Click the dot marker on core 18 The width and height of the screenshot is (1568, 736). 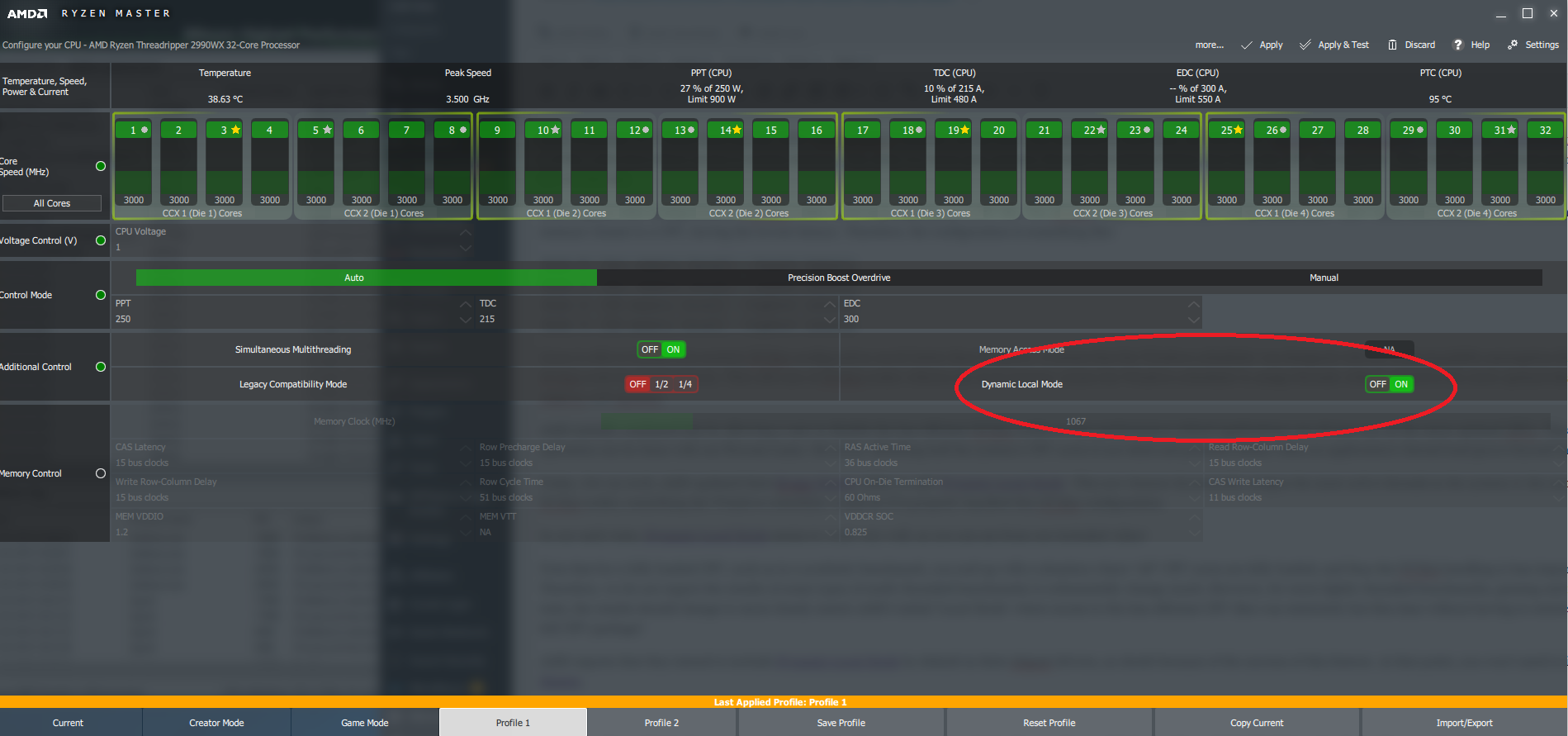(x=919, y=130)
